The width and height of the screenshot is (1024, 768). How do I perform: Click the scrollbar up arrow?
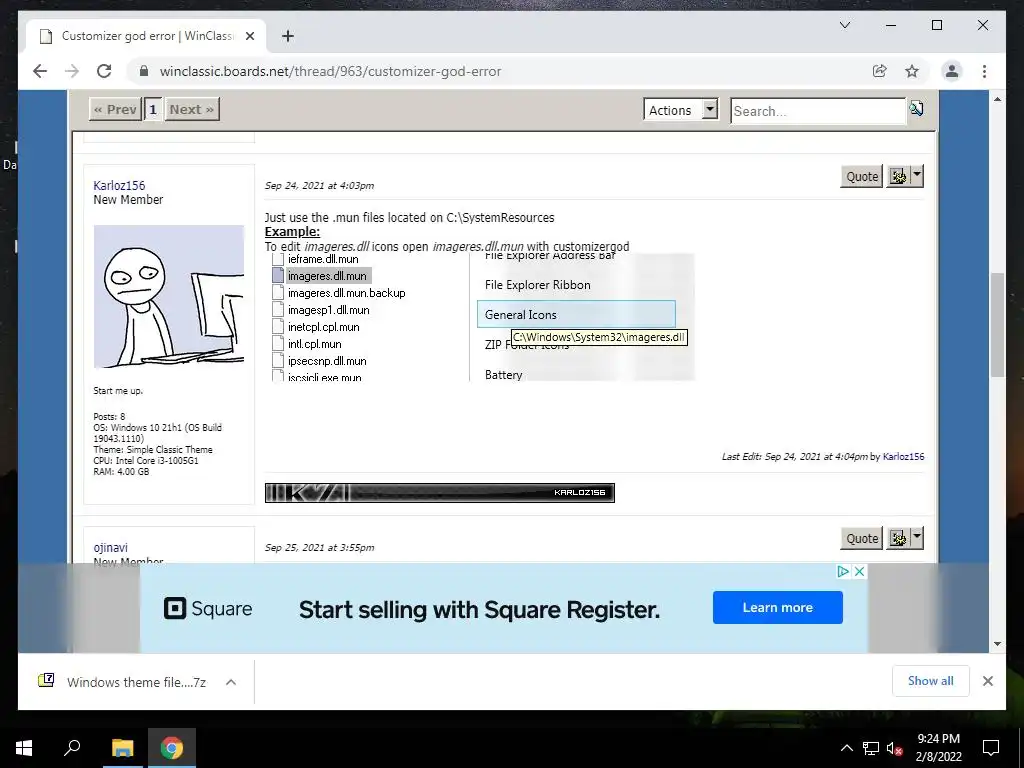point(997,99)
